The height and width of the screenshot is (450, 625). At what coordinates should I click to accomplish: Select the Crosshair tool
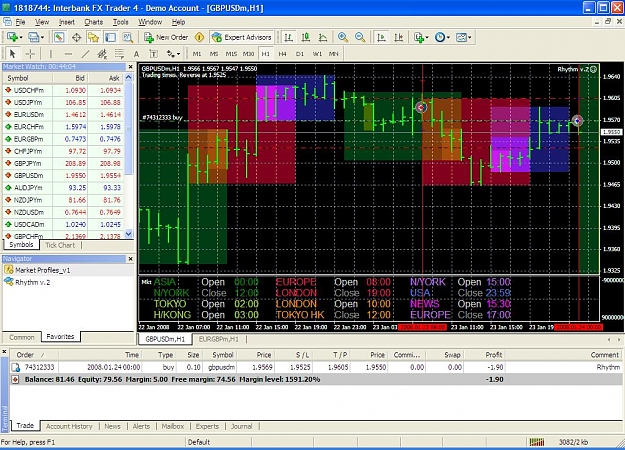30,53
